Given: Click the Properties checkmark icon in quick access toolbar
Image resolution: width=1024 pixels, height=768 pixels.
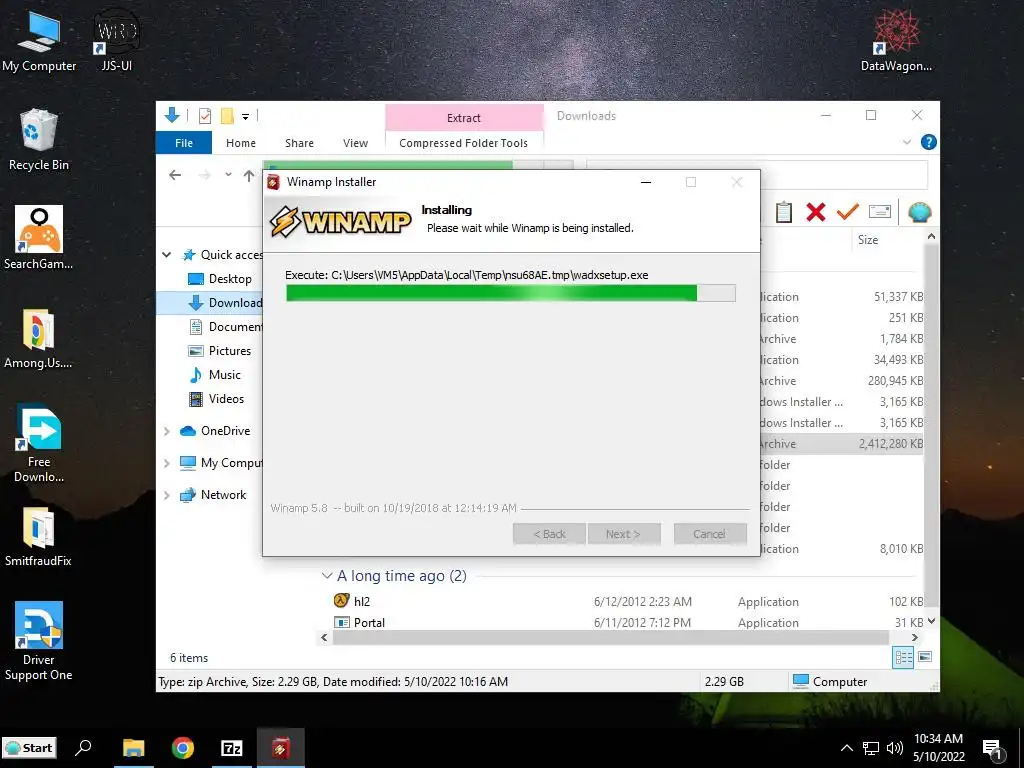Looking at the screenshot, I should click(204, 116).
